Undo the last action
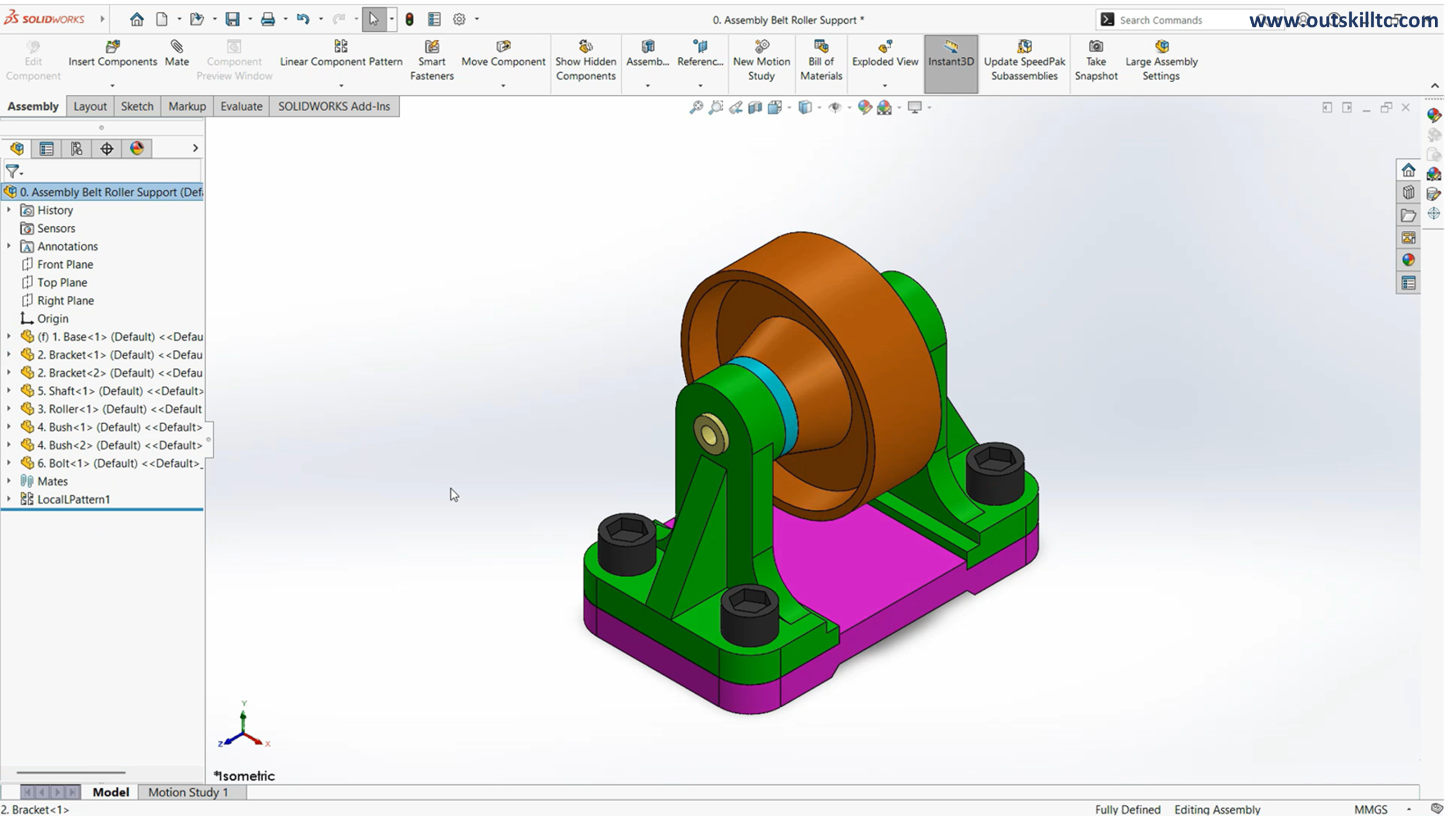 click(303, 20)
